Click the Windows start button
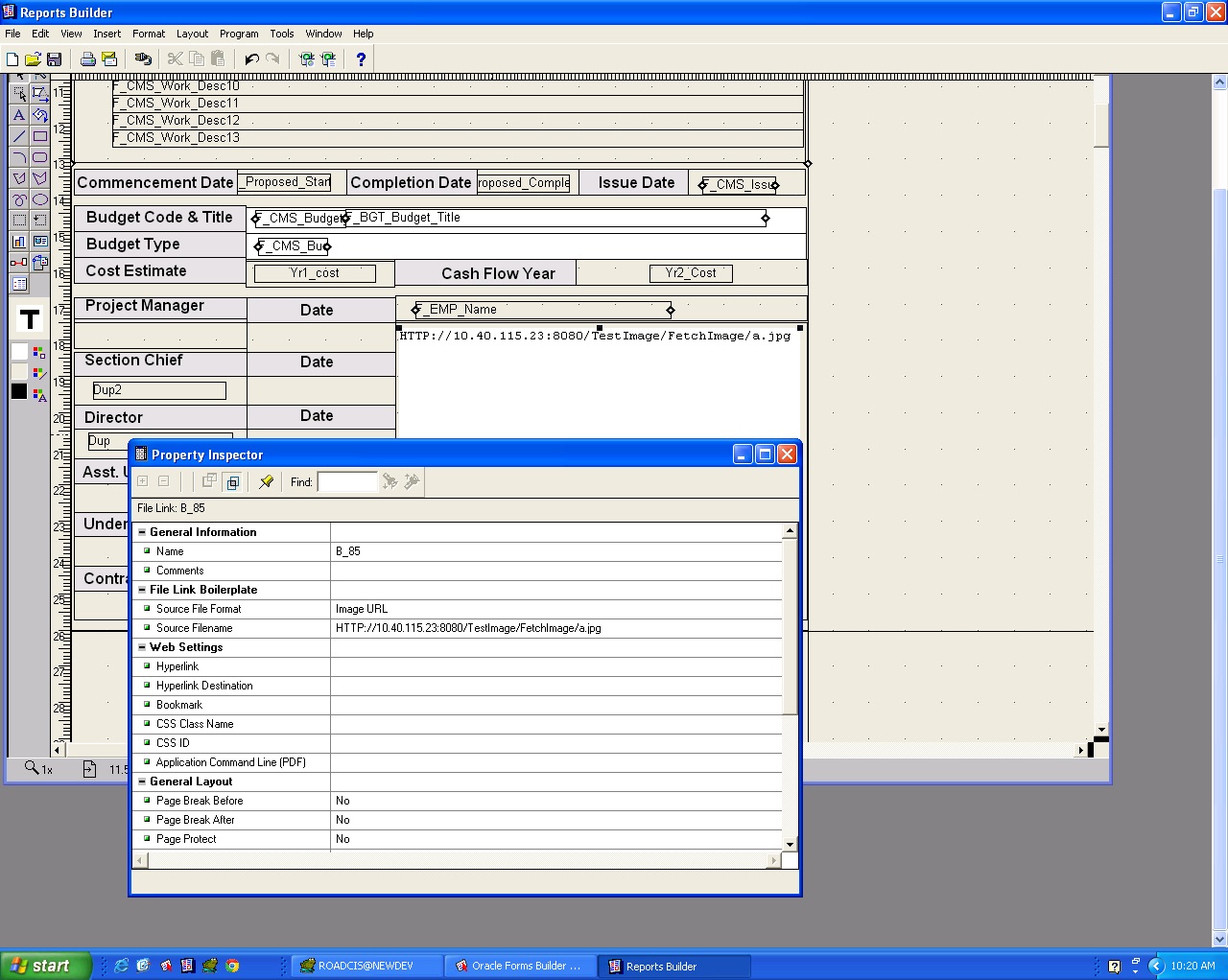 pyautogui.click(x=45, y=966)
